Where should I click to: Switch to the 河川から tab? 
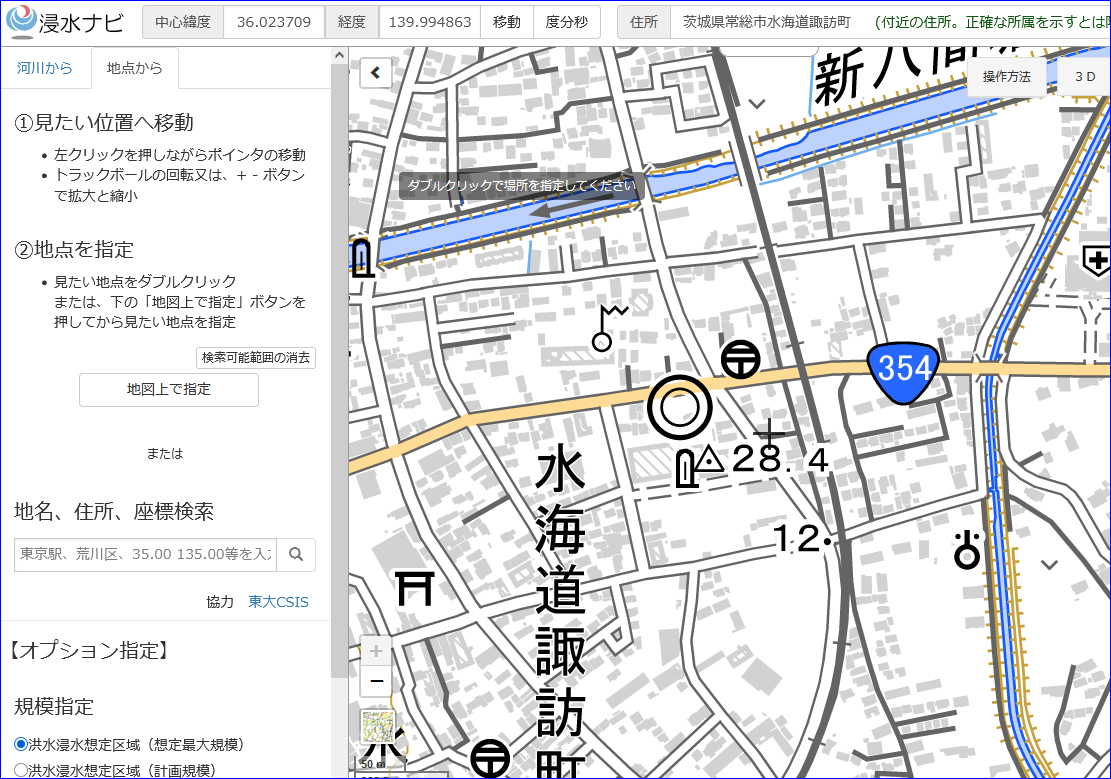pos(45,68)
